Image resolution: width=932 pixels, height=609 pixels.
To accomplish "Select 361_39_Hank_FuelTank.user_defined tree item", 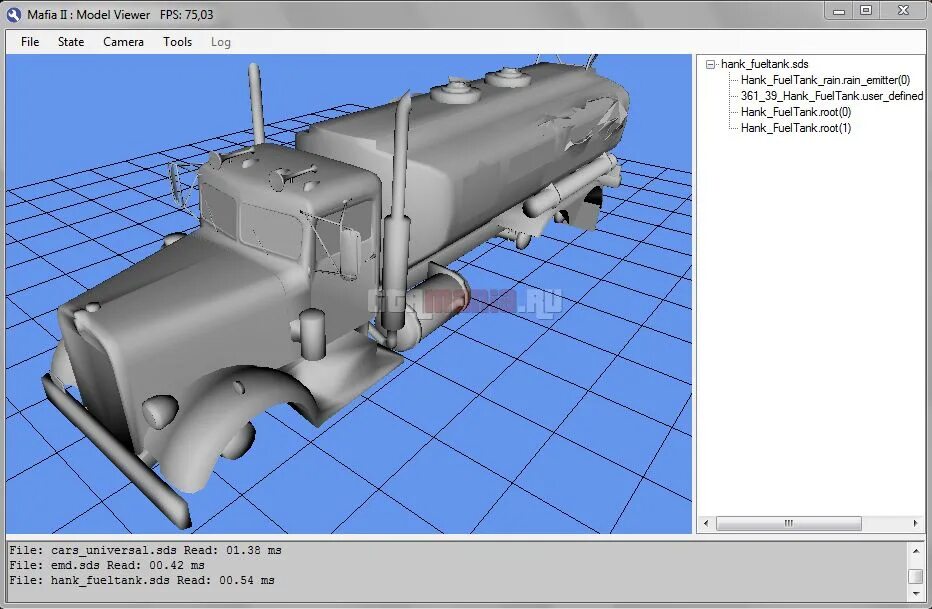I will tap(832, 96).
